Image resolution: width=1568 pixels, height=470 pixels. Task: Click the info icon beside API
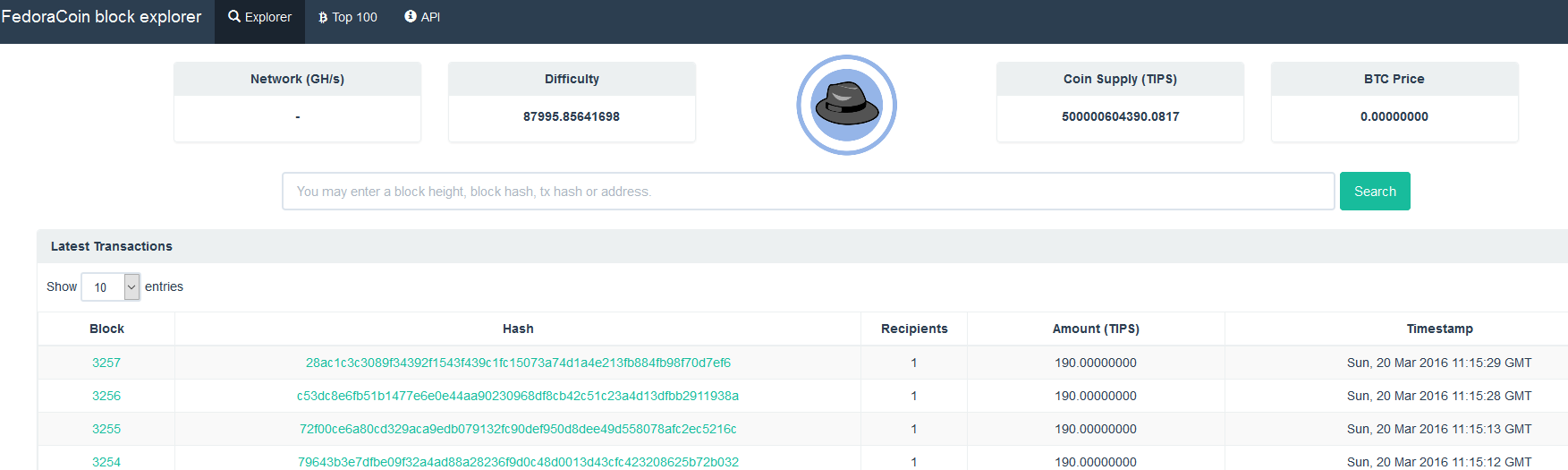(411, 16)
